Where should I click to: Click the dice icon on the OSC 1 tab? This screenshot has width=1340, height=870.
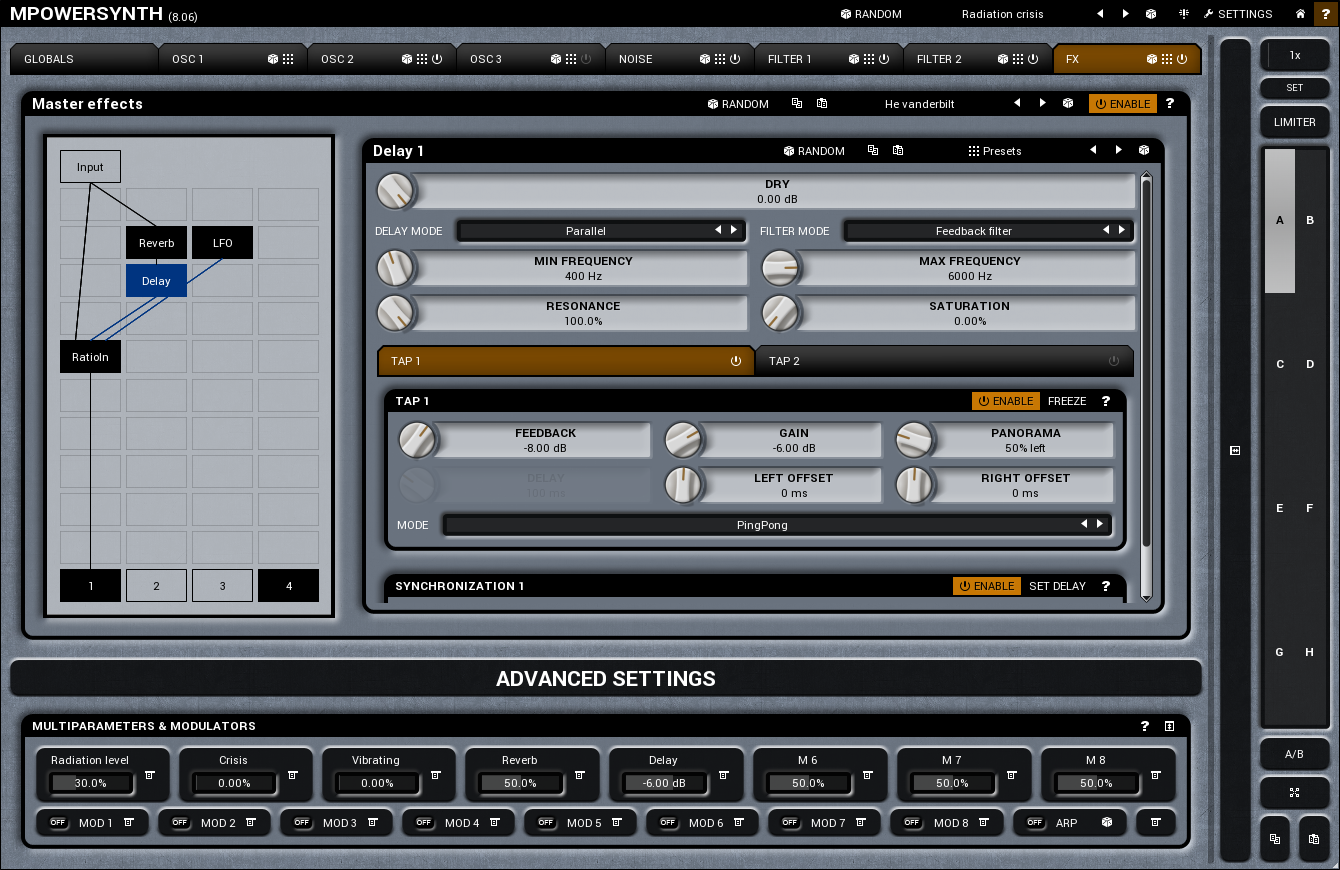pos(273,59)
